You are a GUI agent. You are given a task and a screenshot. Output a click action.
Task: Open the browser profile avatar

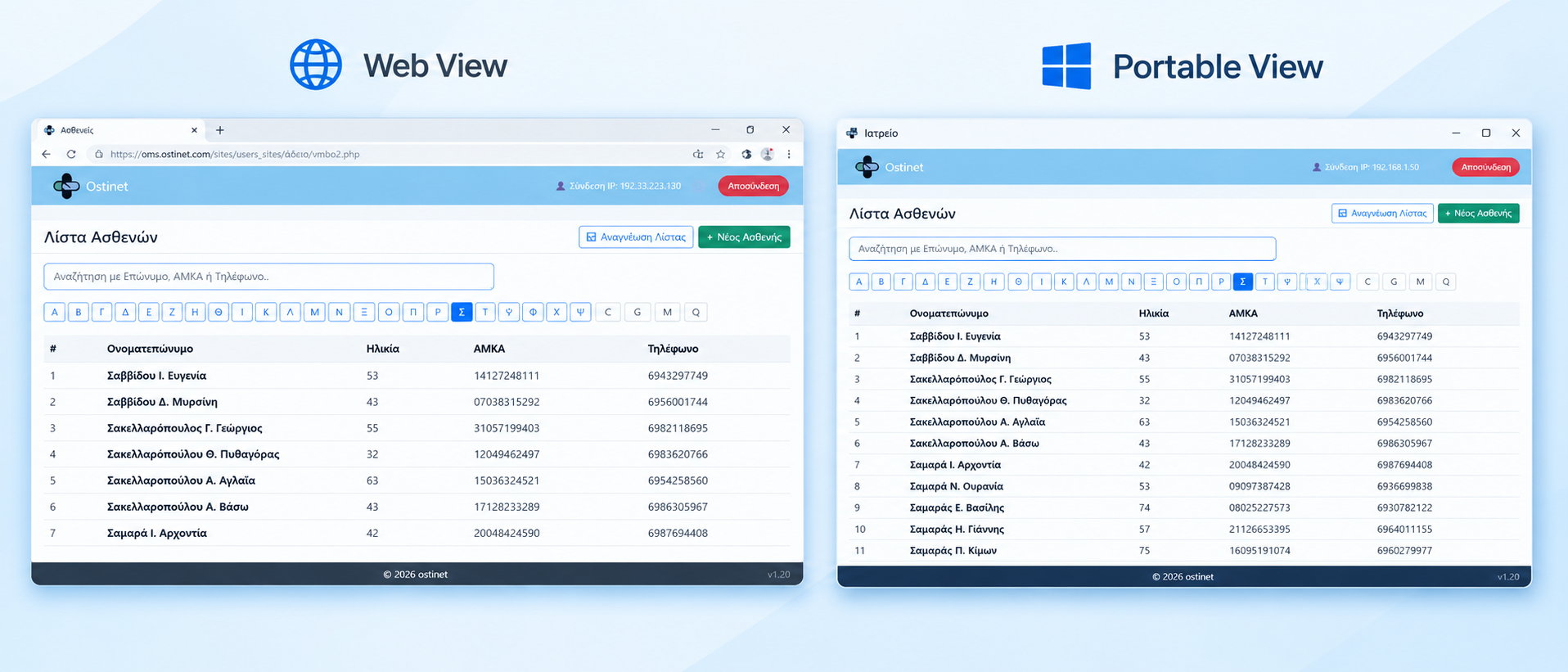coord(768,154)
